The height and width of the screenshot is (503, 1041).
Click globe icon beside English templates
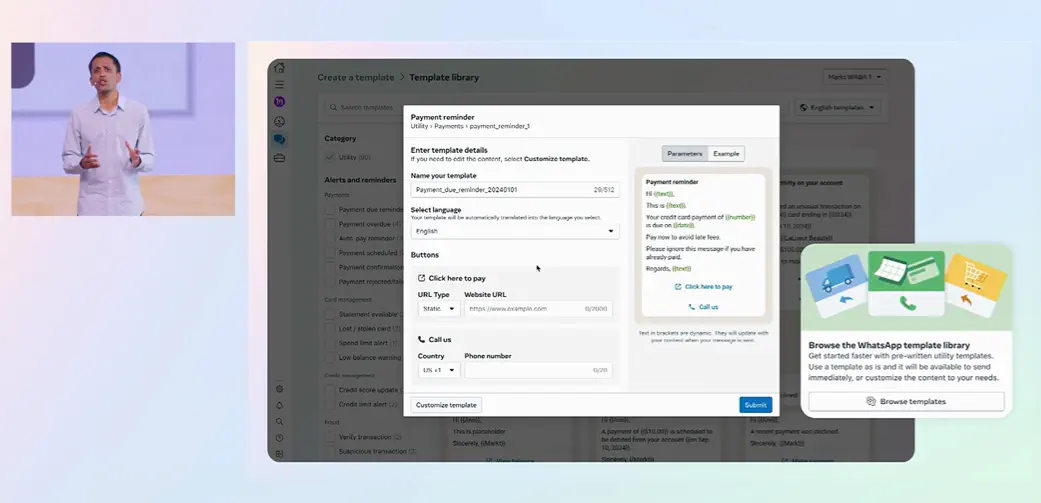pyautogui.click(x=803, y=108)
